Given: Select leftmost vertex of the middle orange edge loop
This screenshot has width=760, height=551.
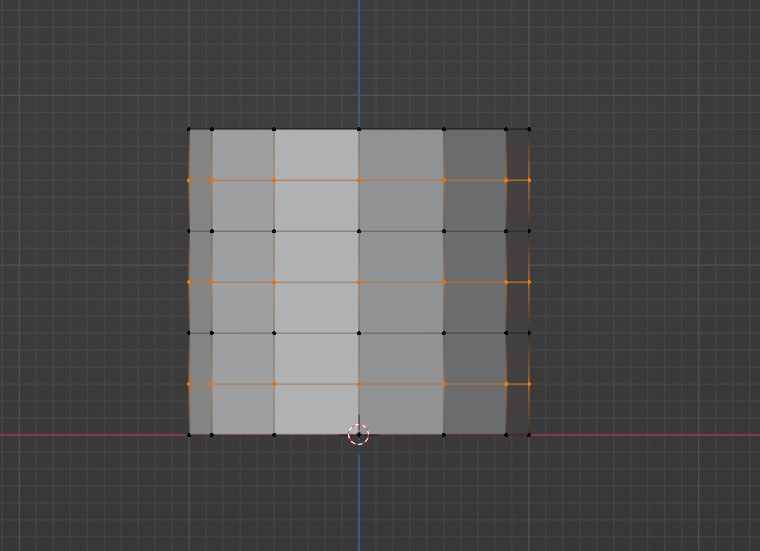Looking at the screenshot, I should pyautogui.click(x=189, y=282).
